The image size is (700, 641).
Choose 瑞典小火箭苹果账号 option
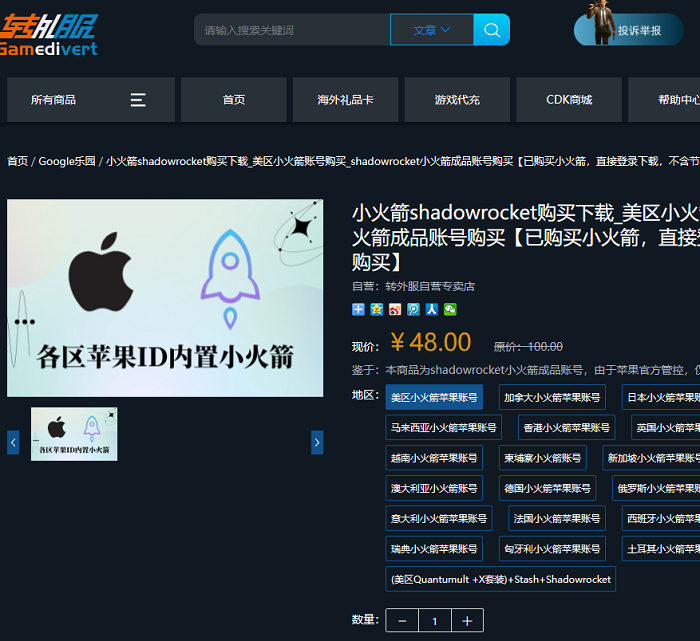pos(434,549)
